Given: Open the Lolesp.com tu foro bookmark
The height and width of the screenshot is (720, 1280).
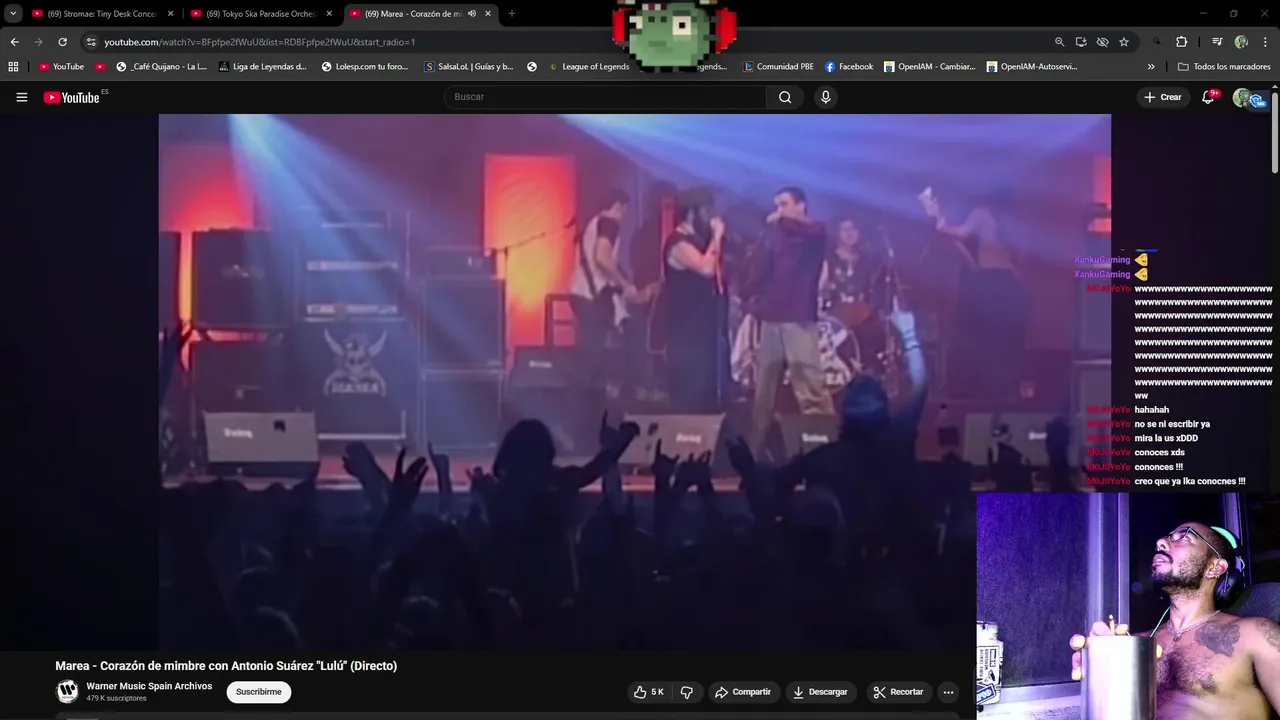Looking at the screenshot, I should 365,67.
